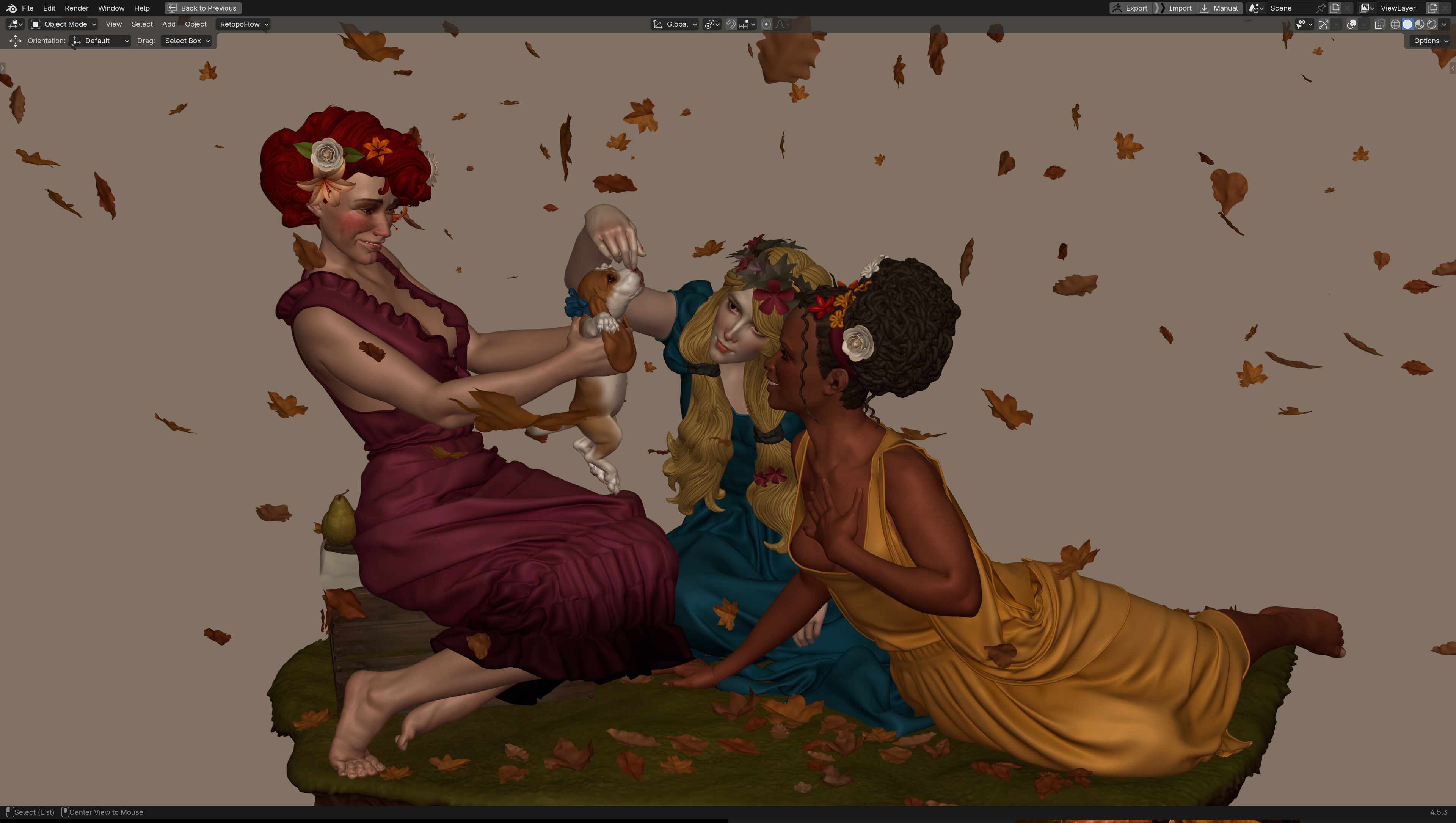Open the Render menu

point(76,8)
